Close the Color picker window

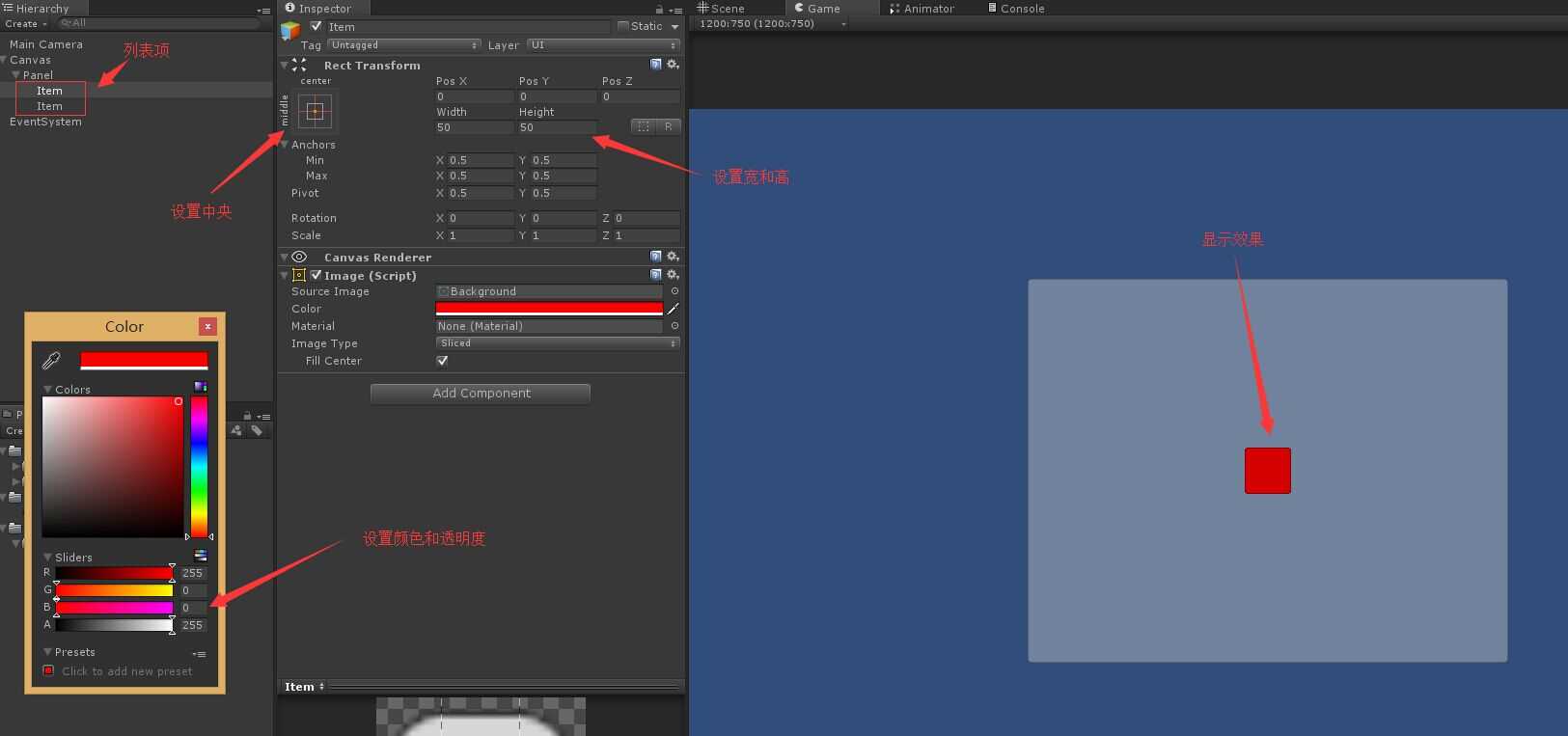pos(207,326)
